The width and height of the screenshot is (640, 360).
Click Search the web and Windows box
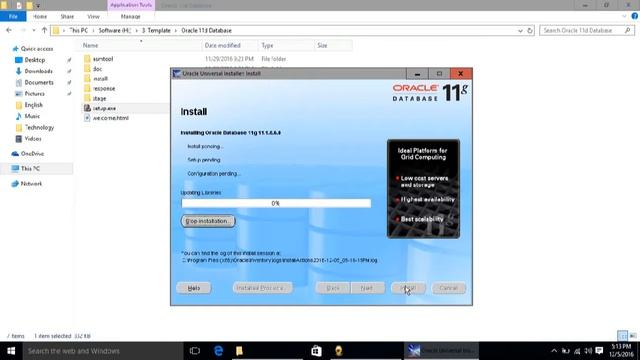(103, 351)
